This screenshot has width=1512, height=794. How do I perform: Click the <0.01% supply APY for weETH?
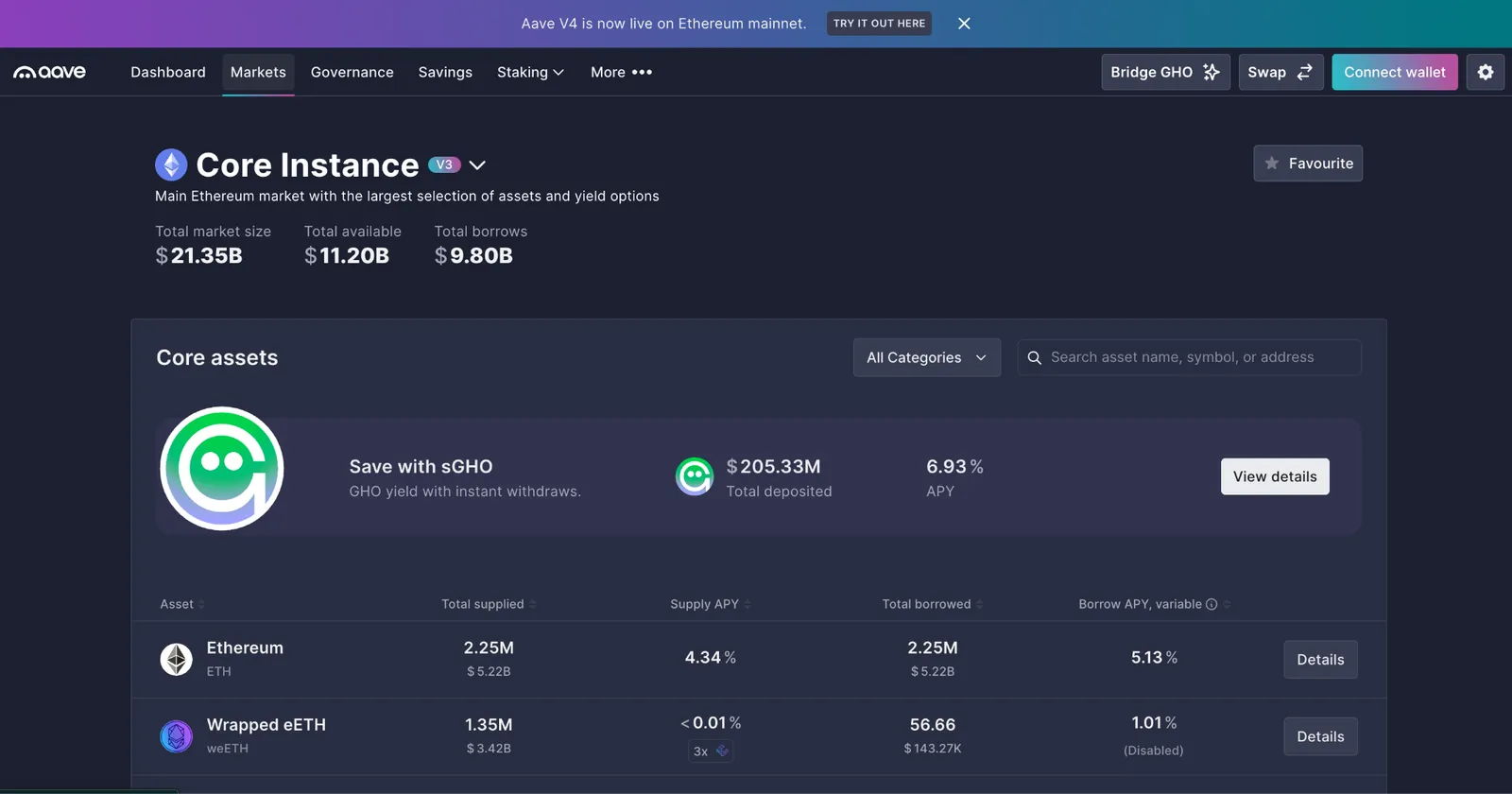(x=711, y=723)
